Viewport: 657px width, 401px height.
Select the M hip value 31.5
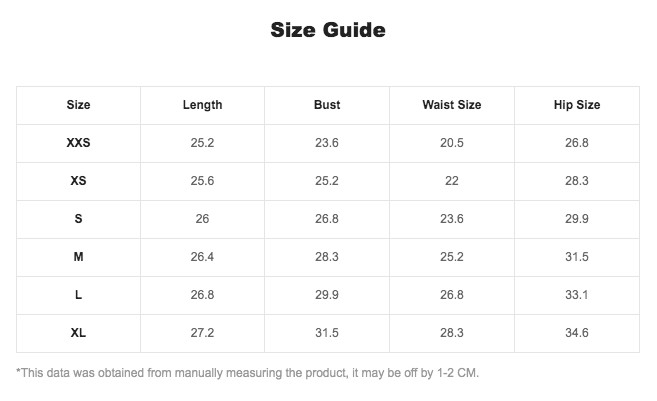(x=577, y=257)
